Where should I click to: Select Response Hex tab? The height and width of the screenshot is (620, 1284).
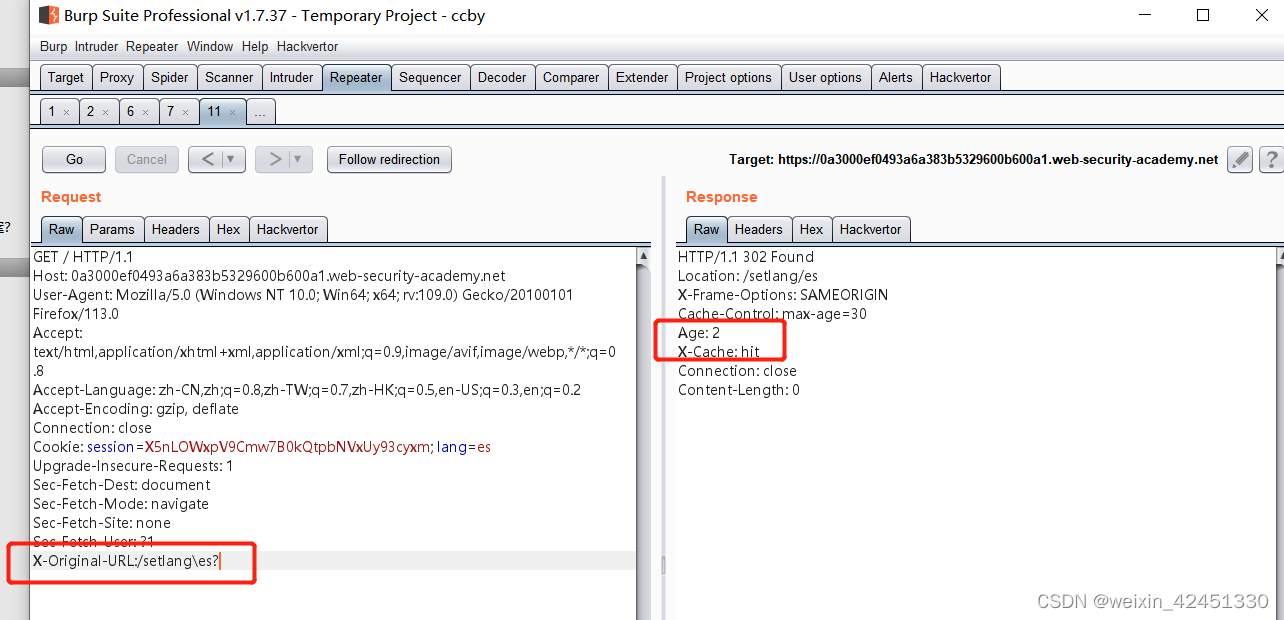tap(811, 229)
